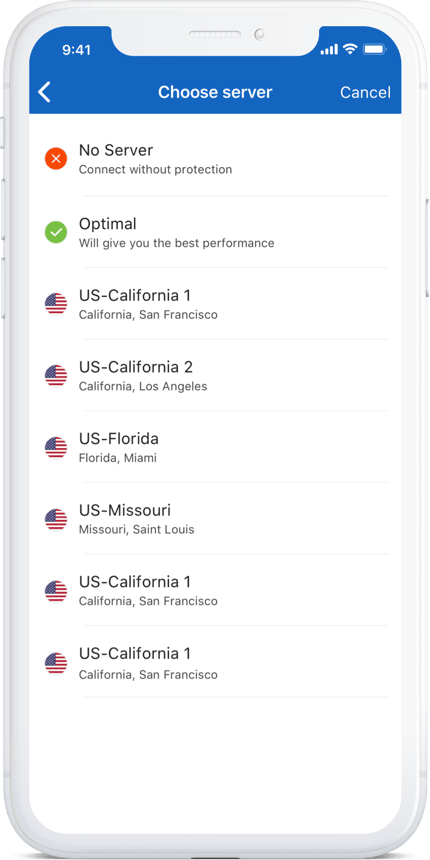Click the 'California, Los Angeles' location text

pos(143,387)
